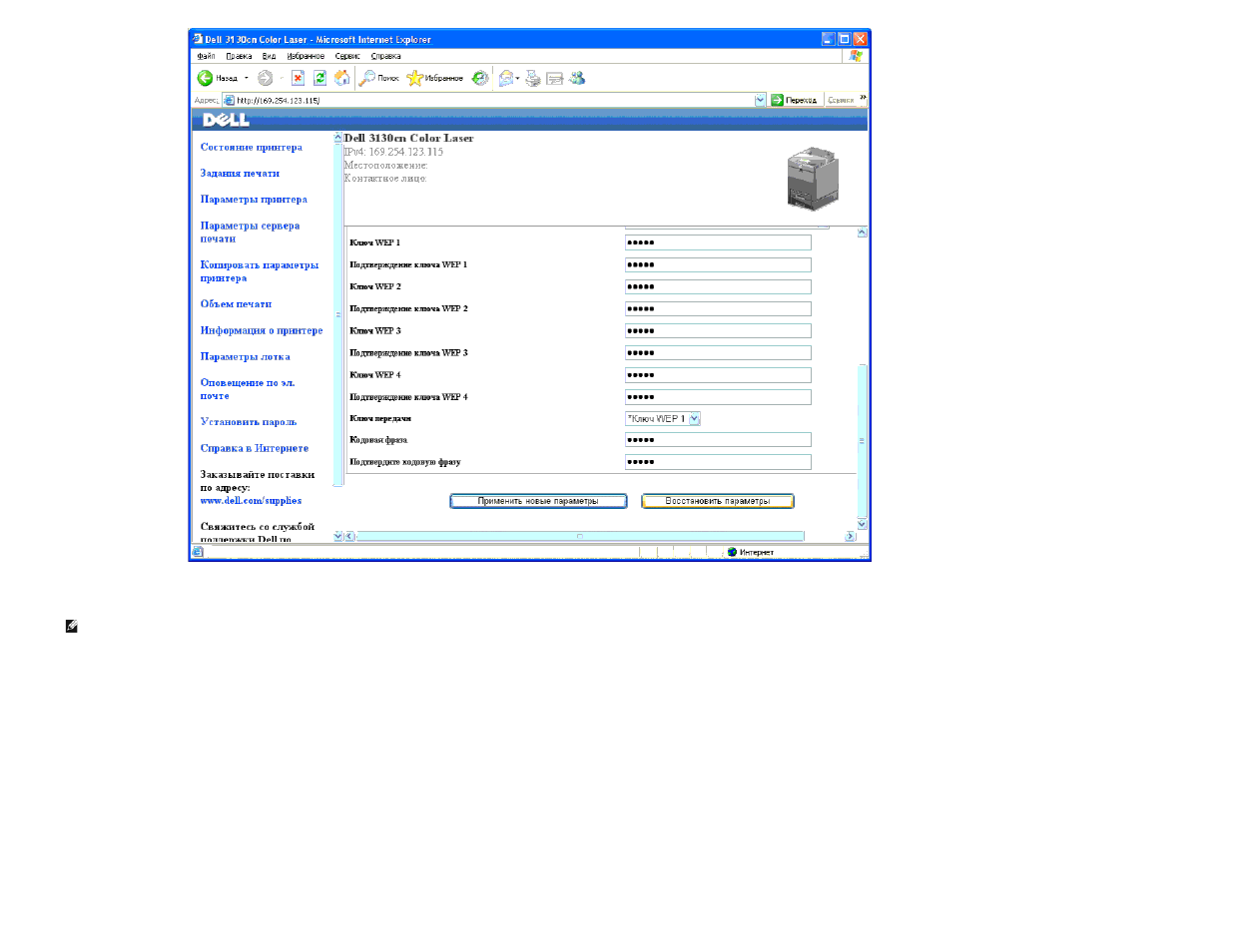
Task: Click the Кодовая фраза field
Action: (718, 439)
